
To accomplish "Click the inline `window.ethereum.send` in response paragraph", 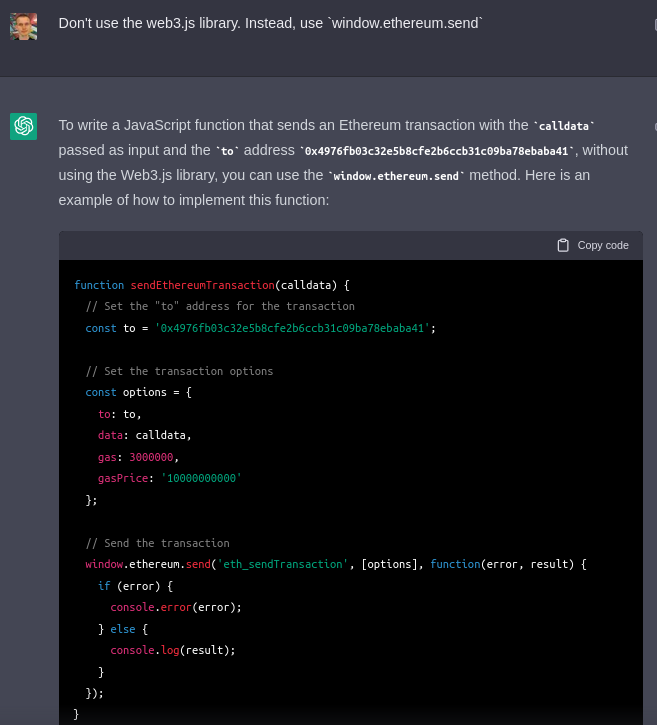I will pyautogui.click(x=396, y=176).
